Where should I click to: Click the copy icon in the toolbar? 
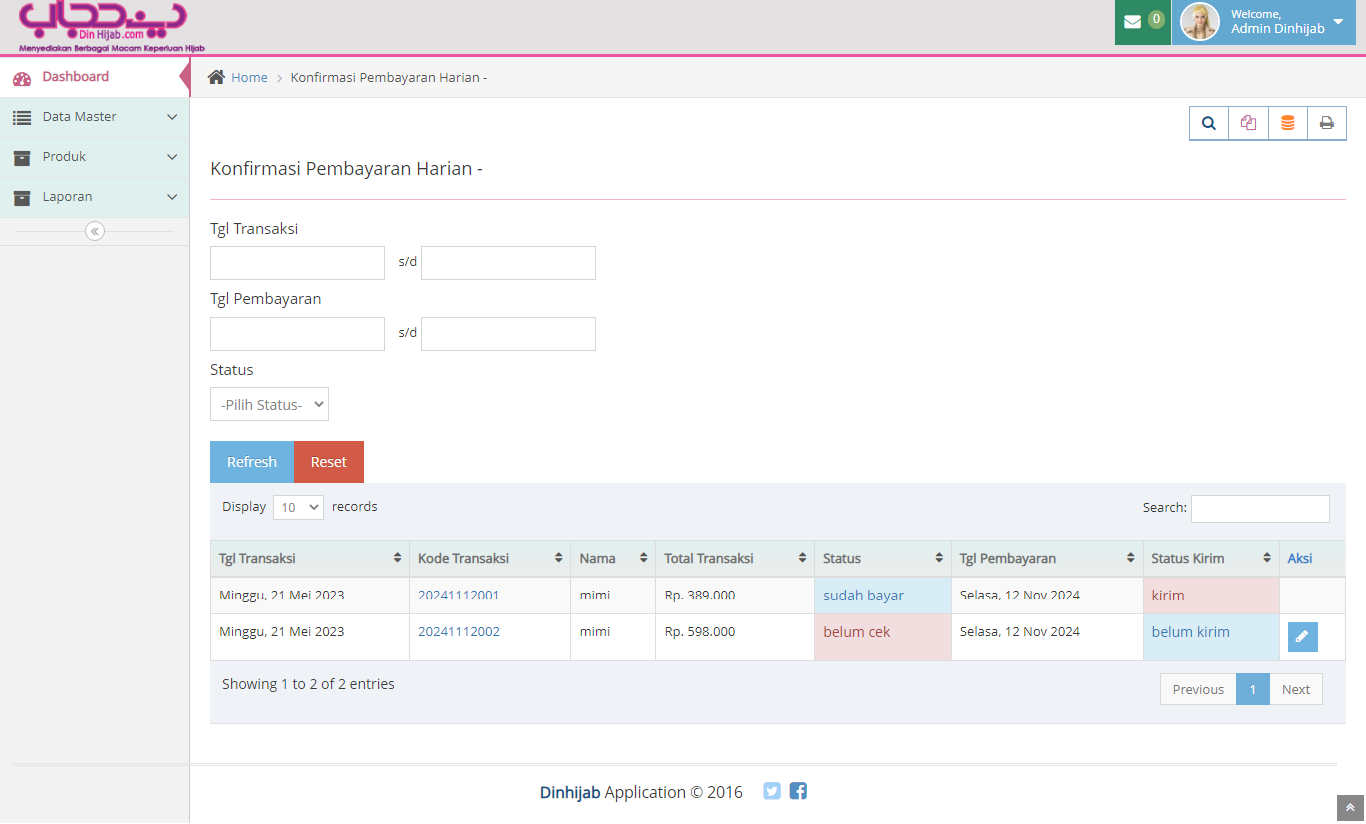[1248, 123]
